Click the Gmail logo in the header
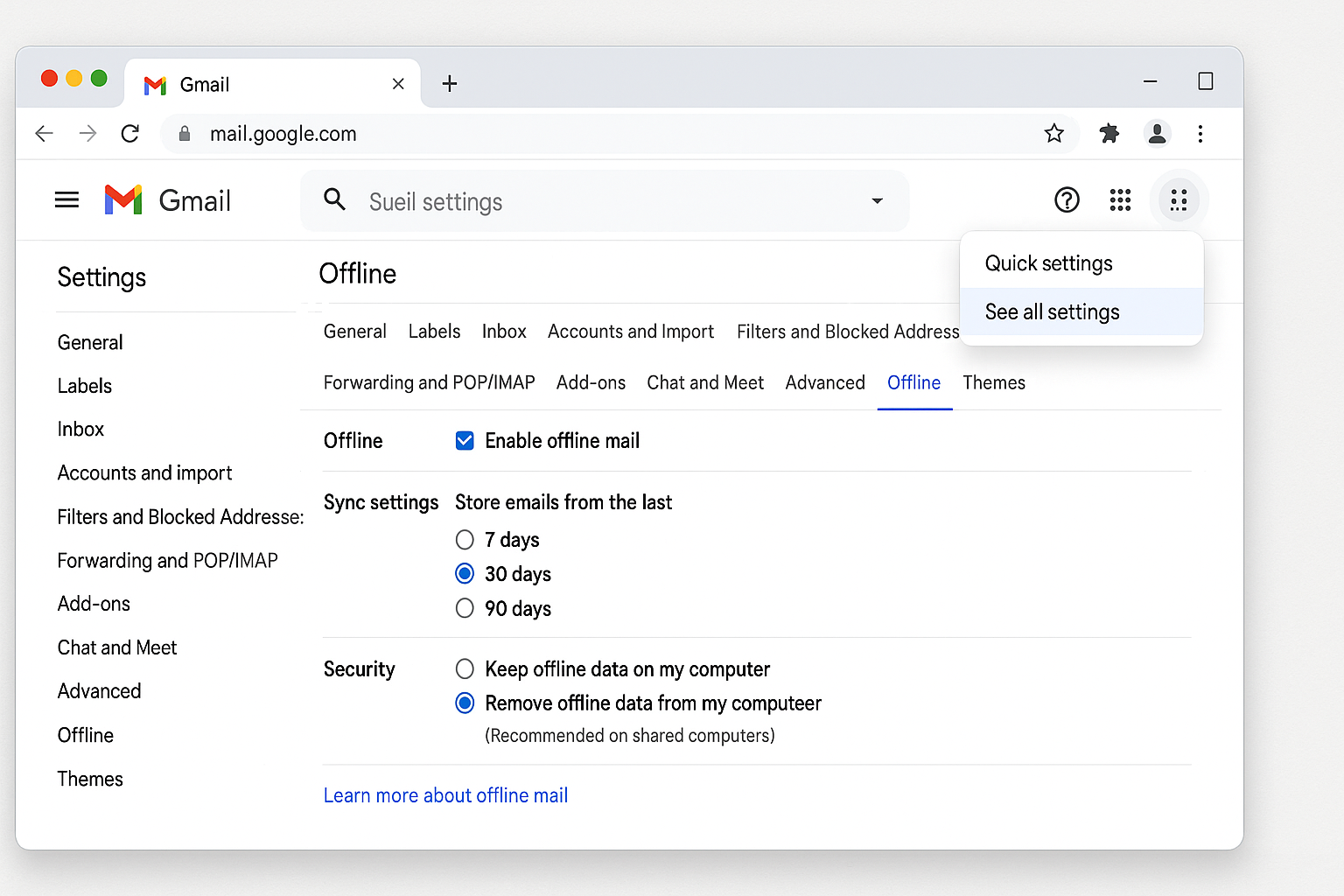1344x896 pixels. click(123, 200)
